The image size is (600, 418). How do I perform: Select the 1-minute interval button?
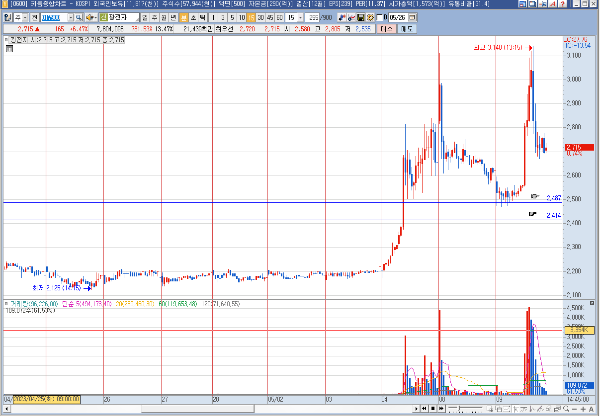click(x=213, y=18)
